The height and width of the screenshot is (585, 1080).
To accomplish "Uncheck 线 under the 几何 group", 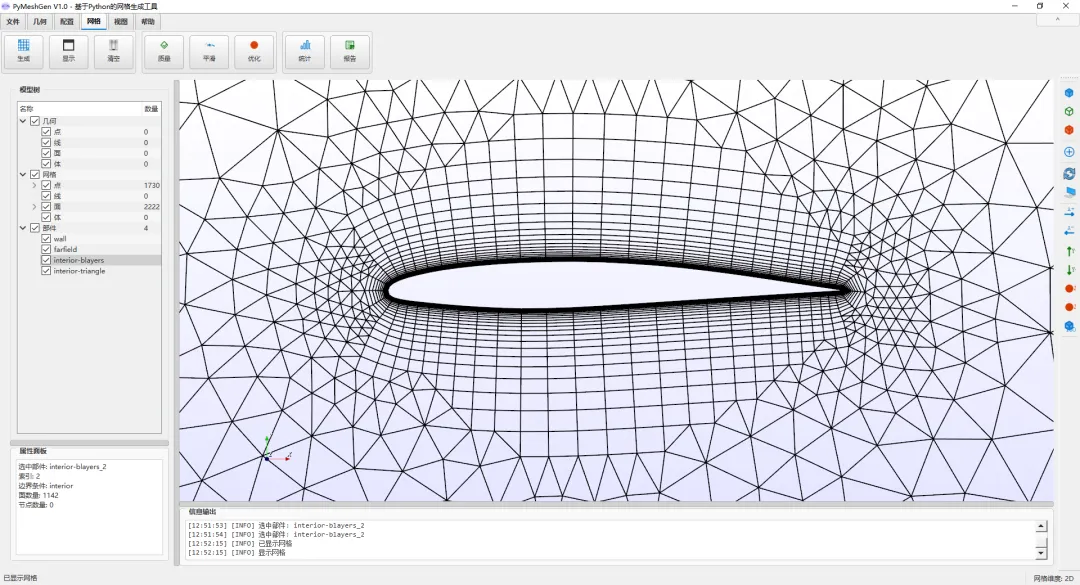I will (46, 143).
